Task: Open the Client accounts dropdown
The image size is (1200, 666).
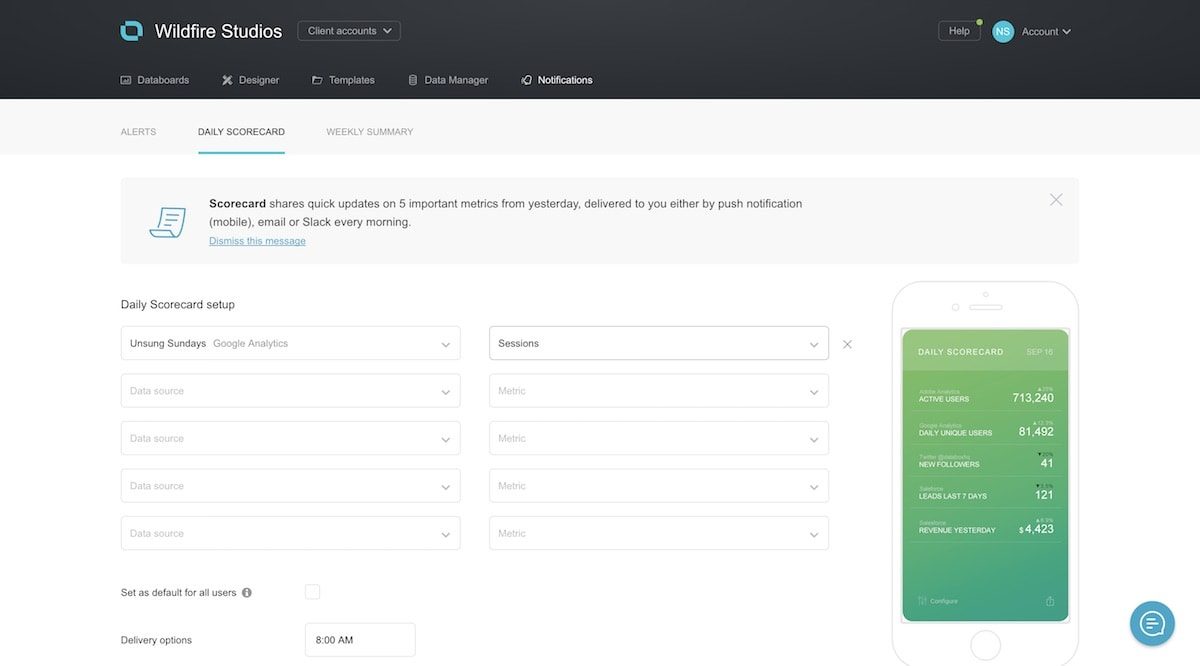Action: pyautogui.click(x=349, y=31)
